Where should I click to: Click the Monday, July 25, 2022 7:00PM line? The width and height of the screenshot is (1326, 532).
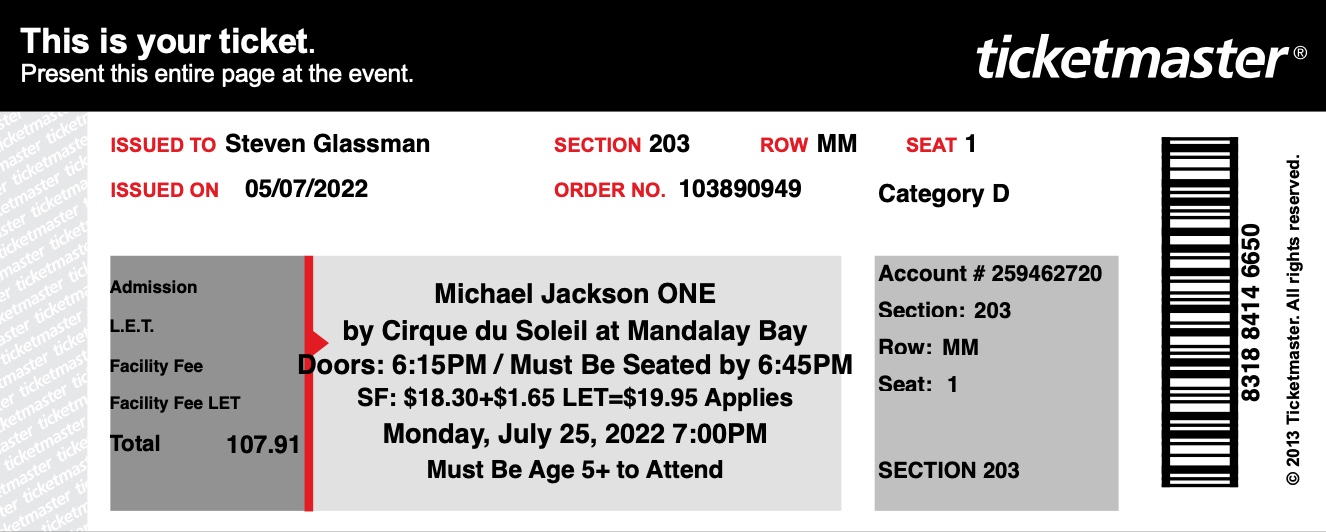tap(575, 434)
